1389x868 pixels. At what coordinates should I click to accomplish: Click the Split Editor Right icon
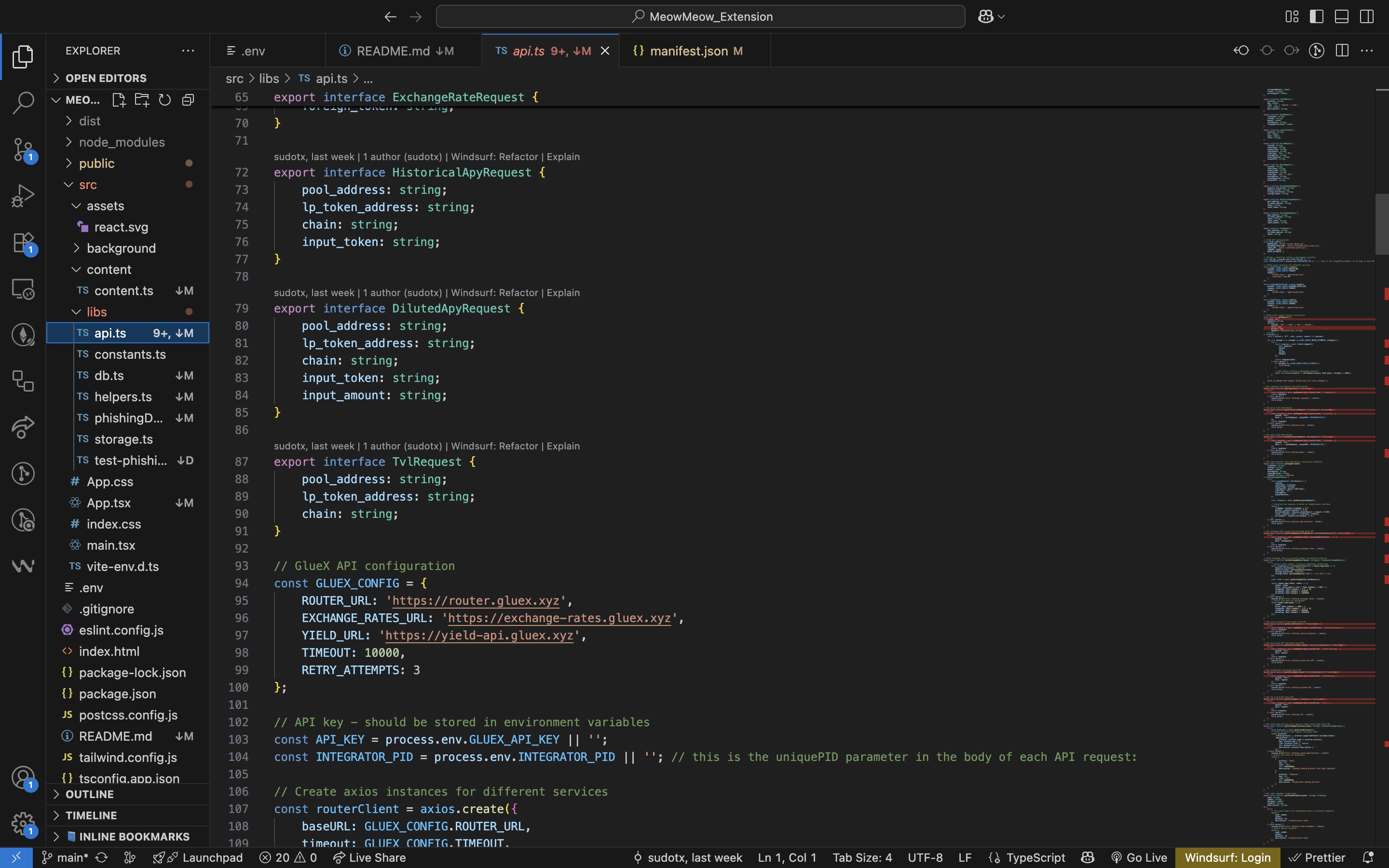[1341, 51]
